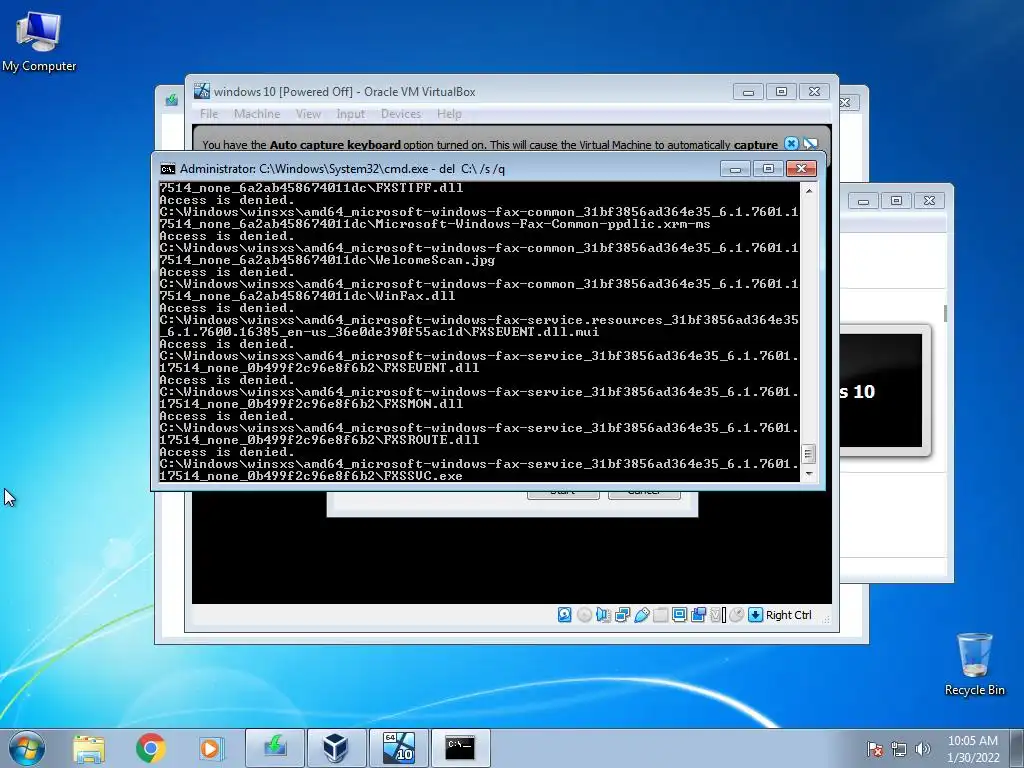The height and width of the screenshot is (768, 1024).
Task: Click the cmd.exe window title icon
Action: [x=168, y=169]
